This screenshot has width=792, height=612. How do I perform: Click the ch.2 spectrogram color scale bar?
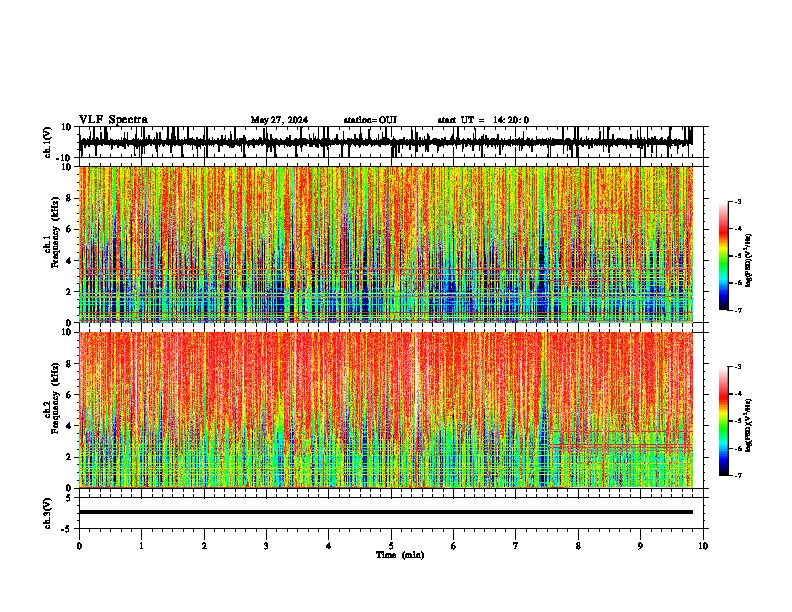point(723,421)
